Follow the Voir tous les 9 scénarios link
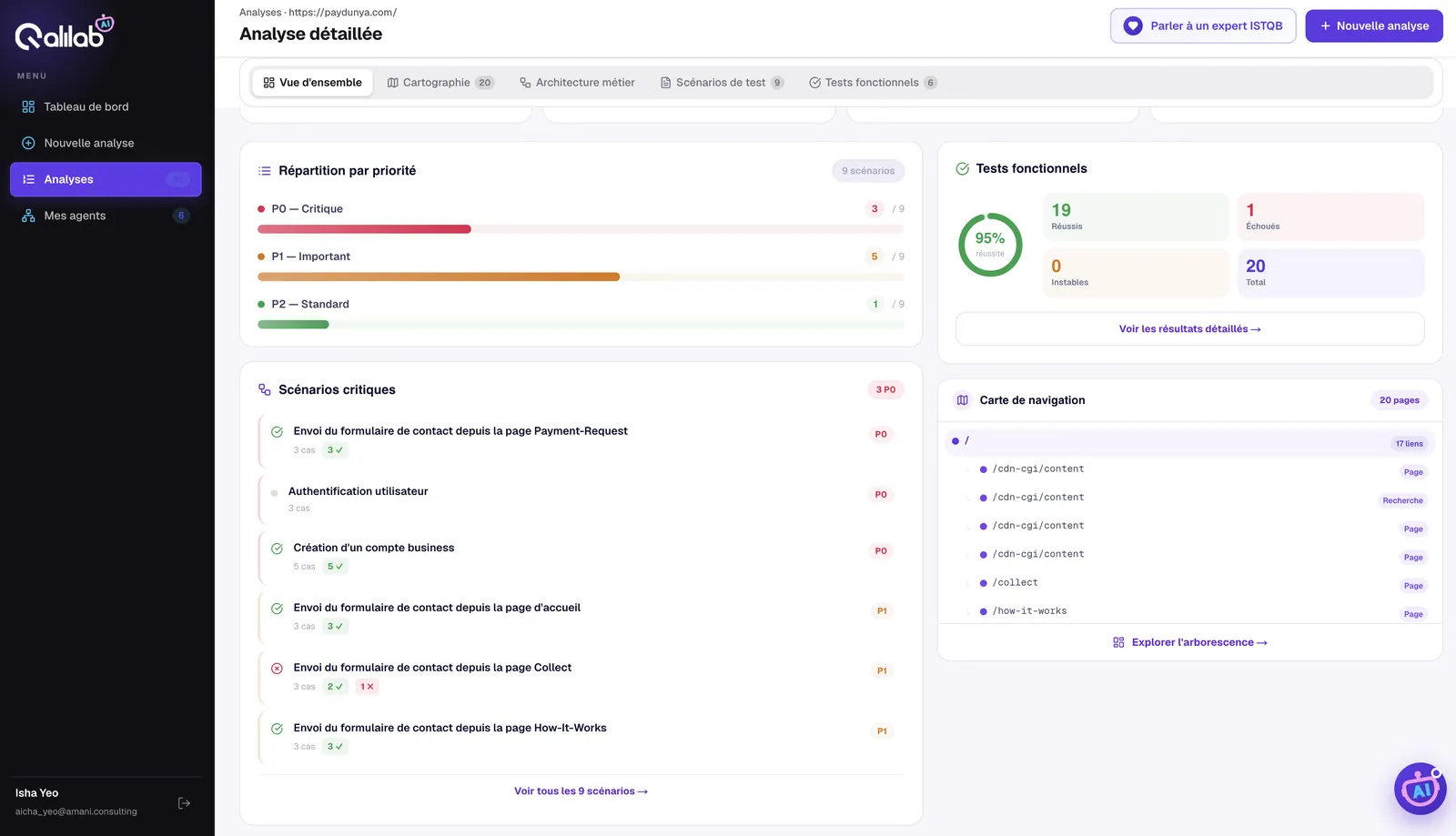This screenshot has width=1456, height=836. 581,791
